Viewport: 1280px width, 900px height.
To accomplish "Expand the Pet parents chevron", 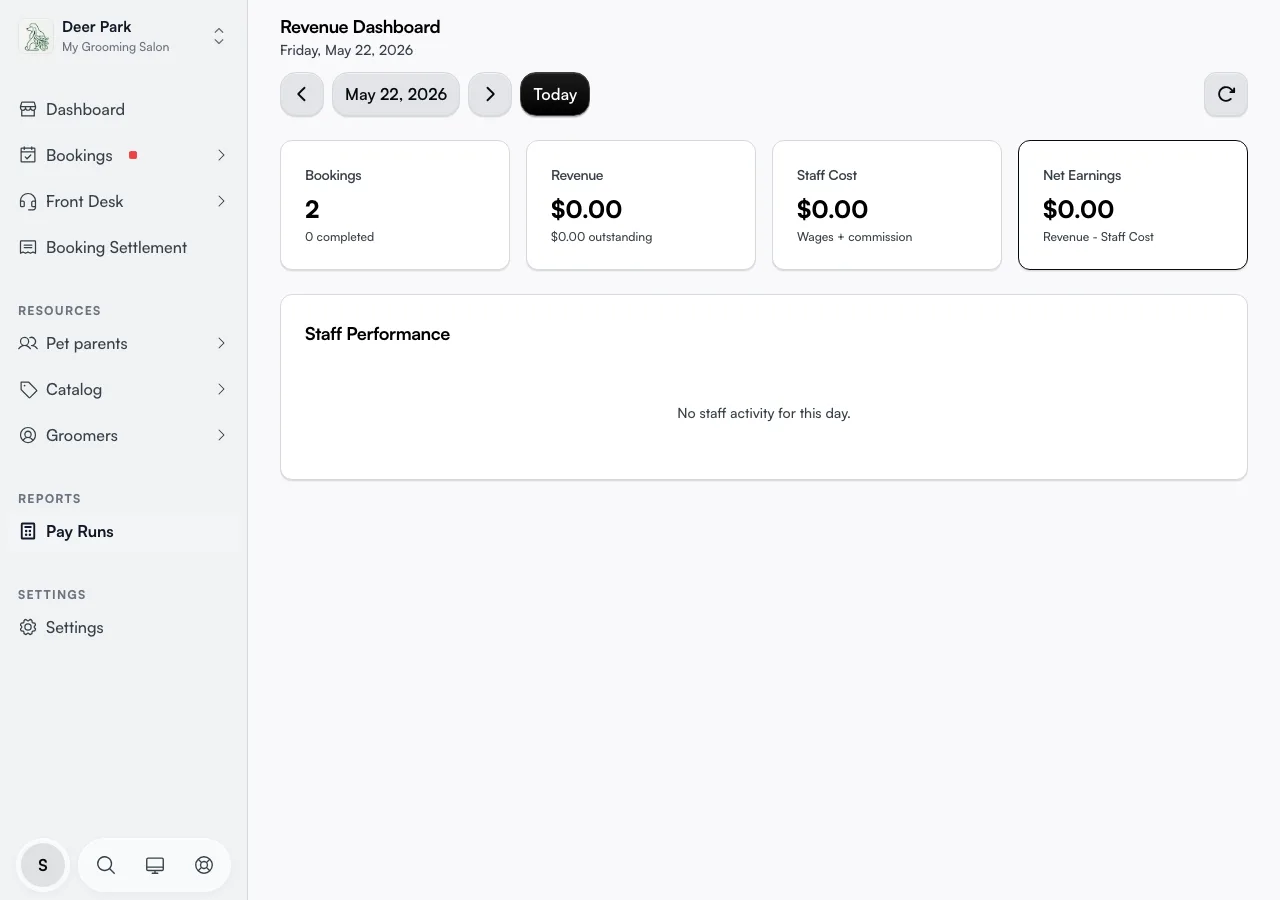I will [x=221, y=343].
